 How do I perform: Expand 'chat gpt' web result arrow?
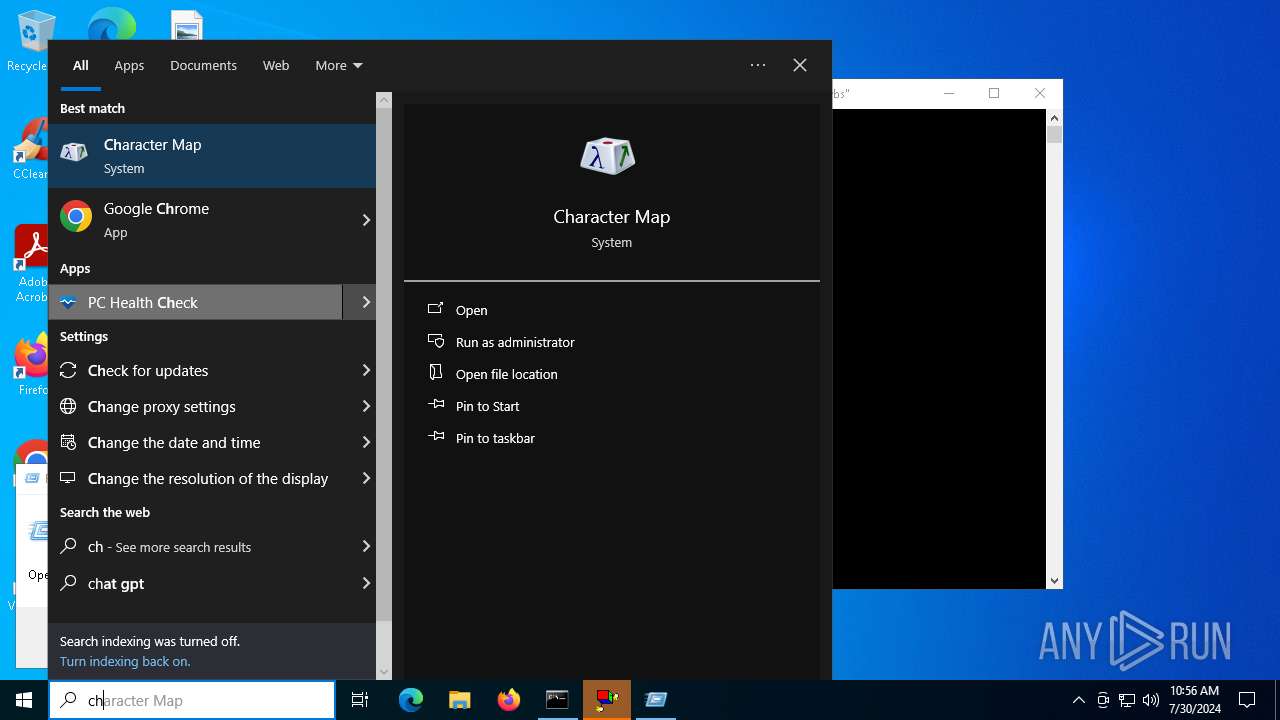tap(366, 583)
